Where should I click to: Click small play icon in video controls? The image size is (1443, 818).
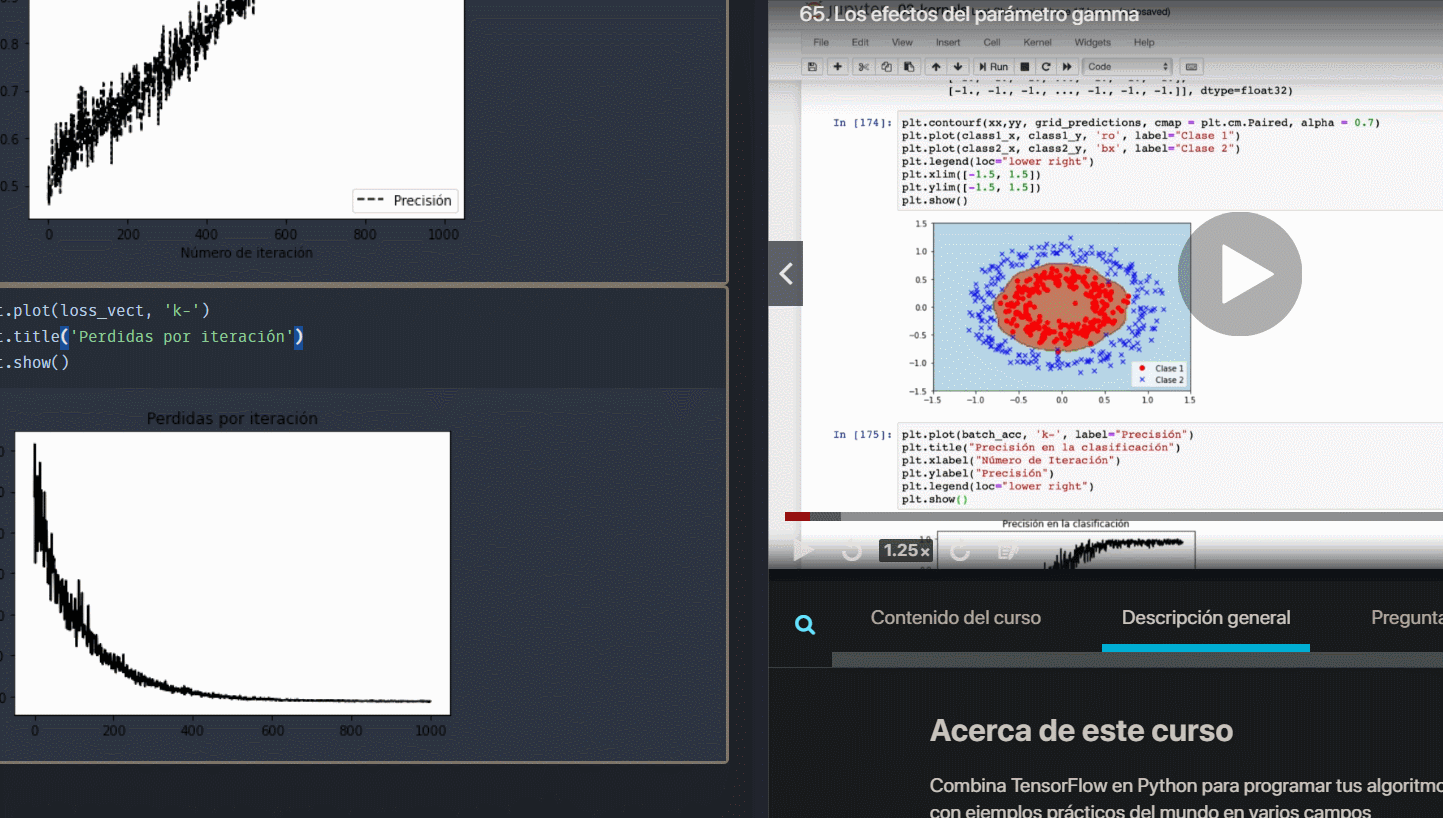tap(803, 550)
